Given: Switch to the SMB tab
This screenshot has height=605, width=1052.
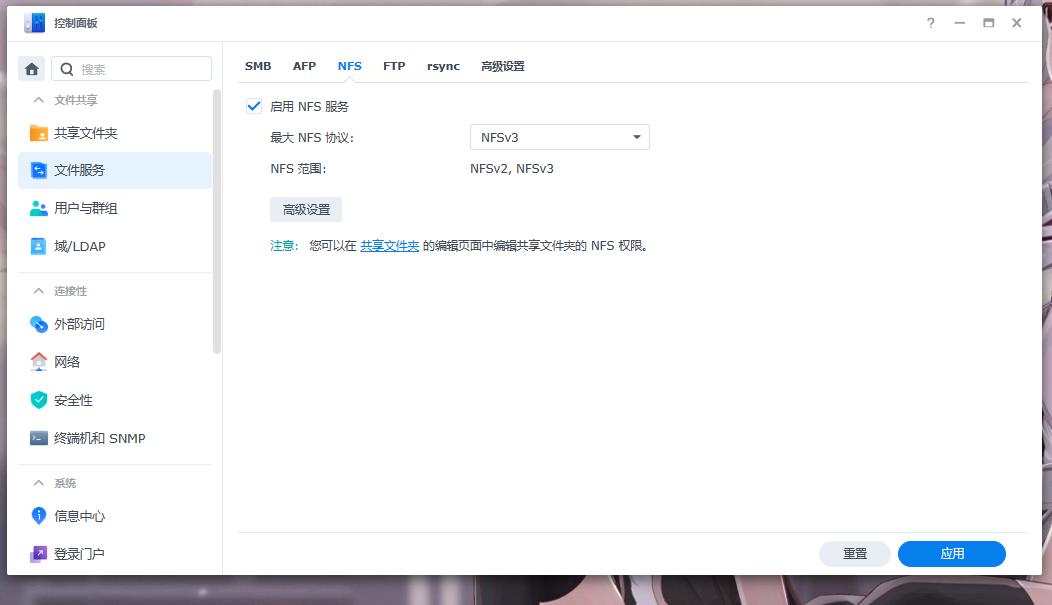Looking at the screenshot, I should point(258,65).
